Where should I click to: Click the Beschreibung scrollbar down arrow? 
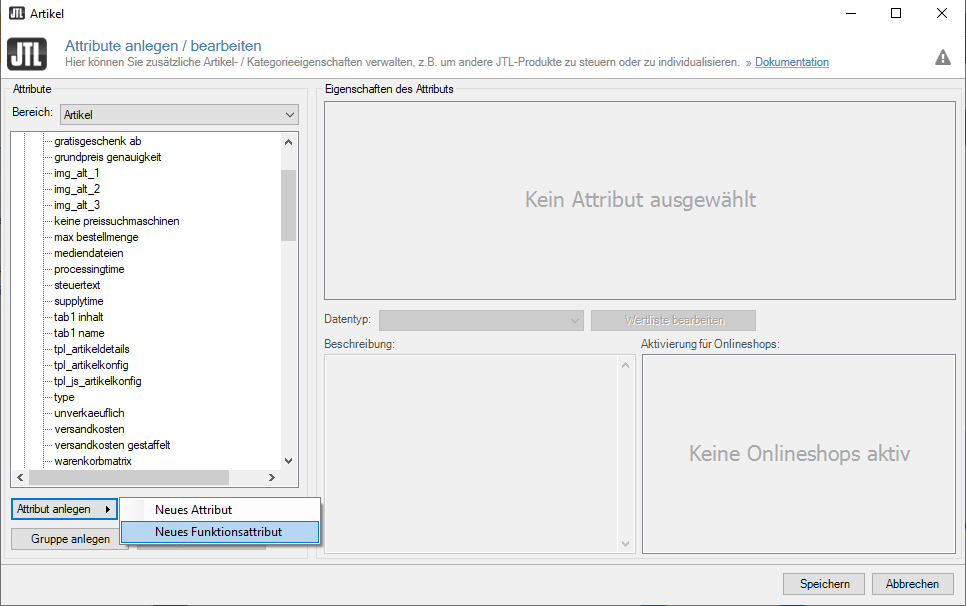click(x=625, y=544)
